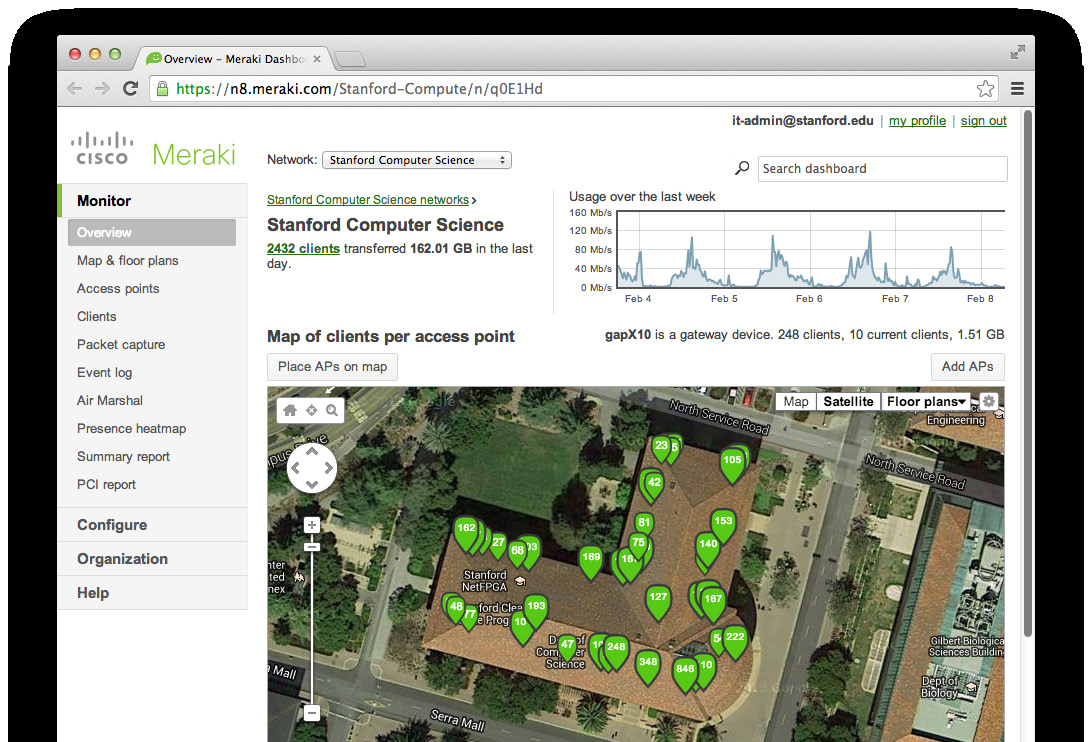Open a new browser tab
This screenshot has width=1089, height=742.
[350, 59]
